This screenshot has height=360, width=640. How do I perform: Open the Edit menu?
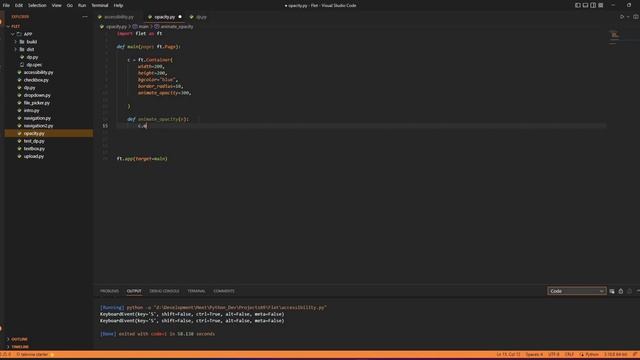(19, 5)
